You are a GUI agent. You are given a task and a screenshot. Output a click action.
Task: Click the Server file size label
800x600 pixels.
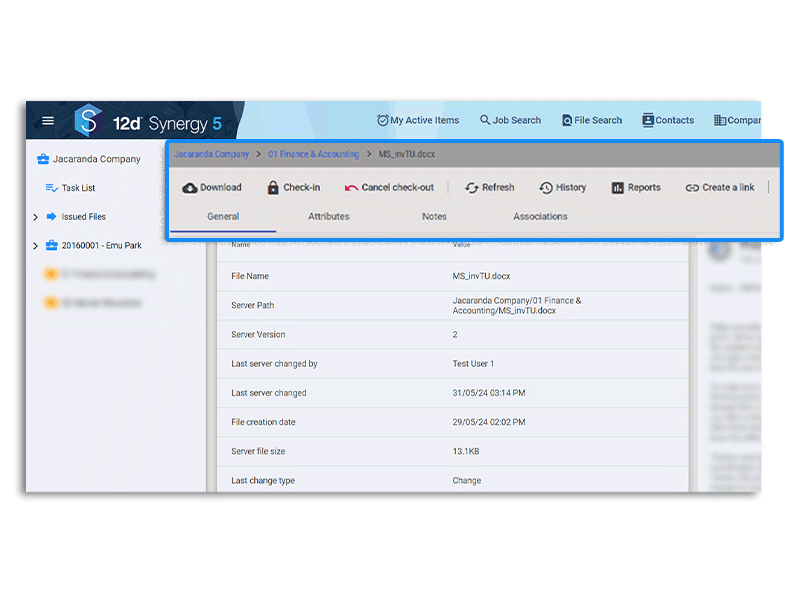tap(258, 451)
